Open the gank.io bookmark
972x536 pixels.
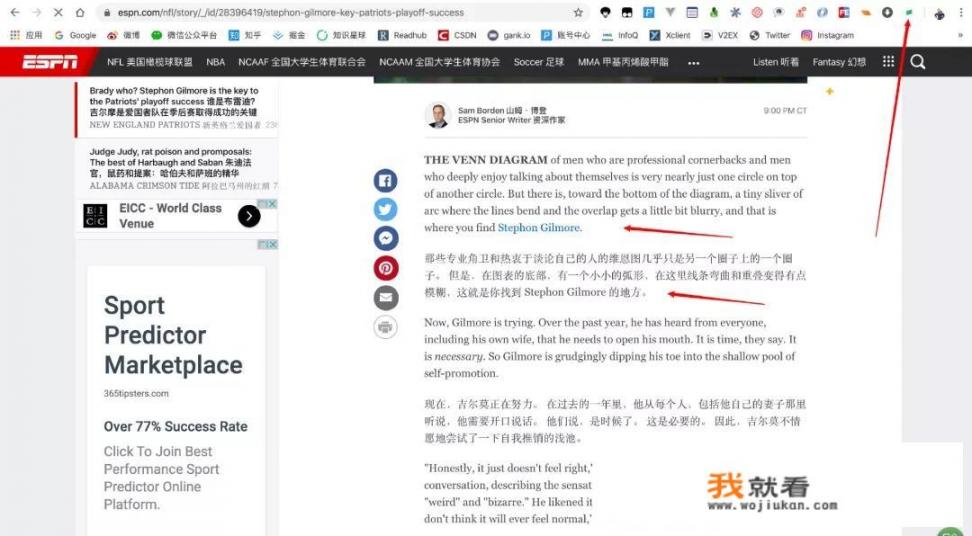(x=509, y=35)
